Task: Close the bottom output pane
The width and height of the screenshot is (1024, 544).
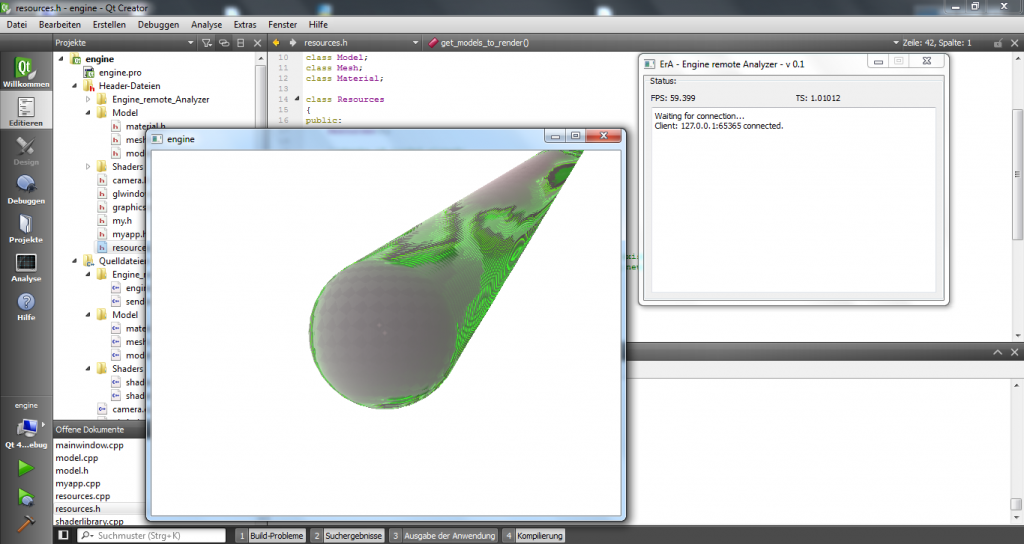Action: (1014, 352)
